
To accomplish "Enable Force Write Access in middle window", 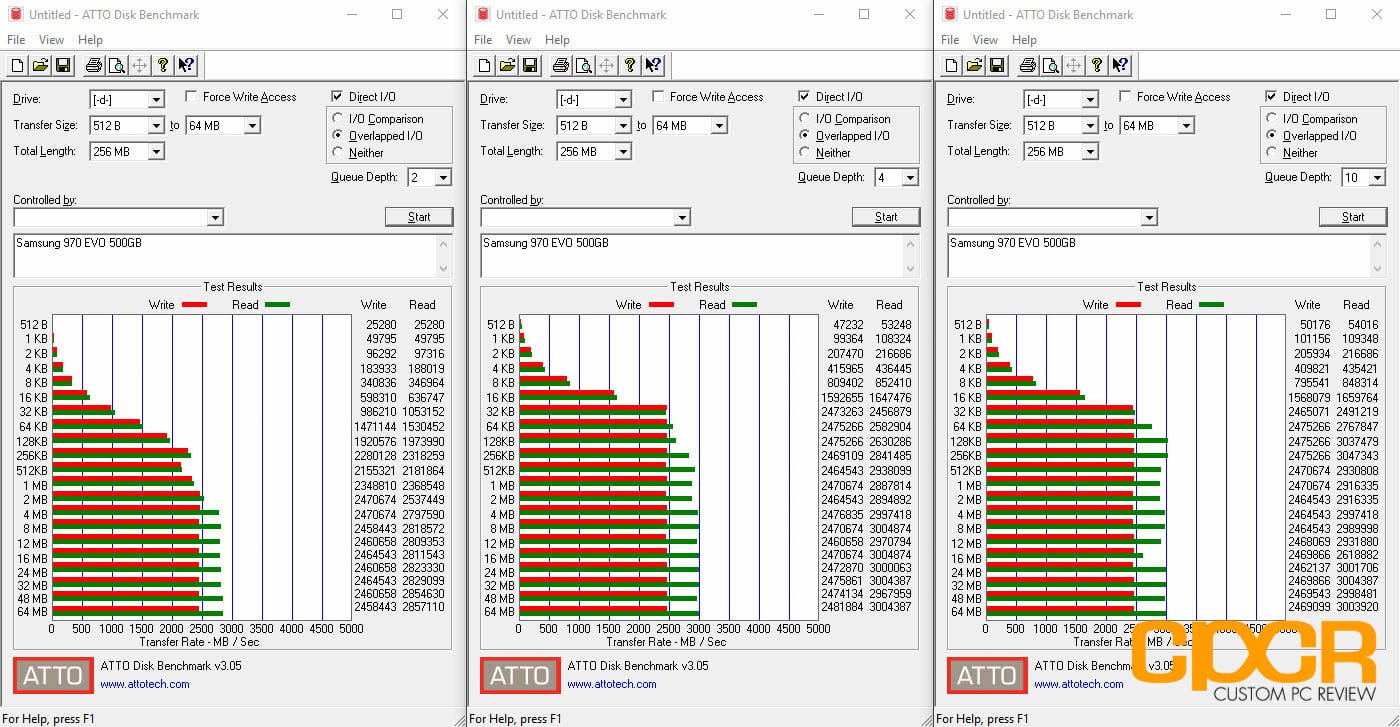I will tap(658, 97).
